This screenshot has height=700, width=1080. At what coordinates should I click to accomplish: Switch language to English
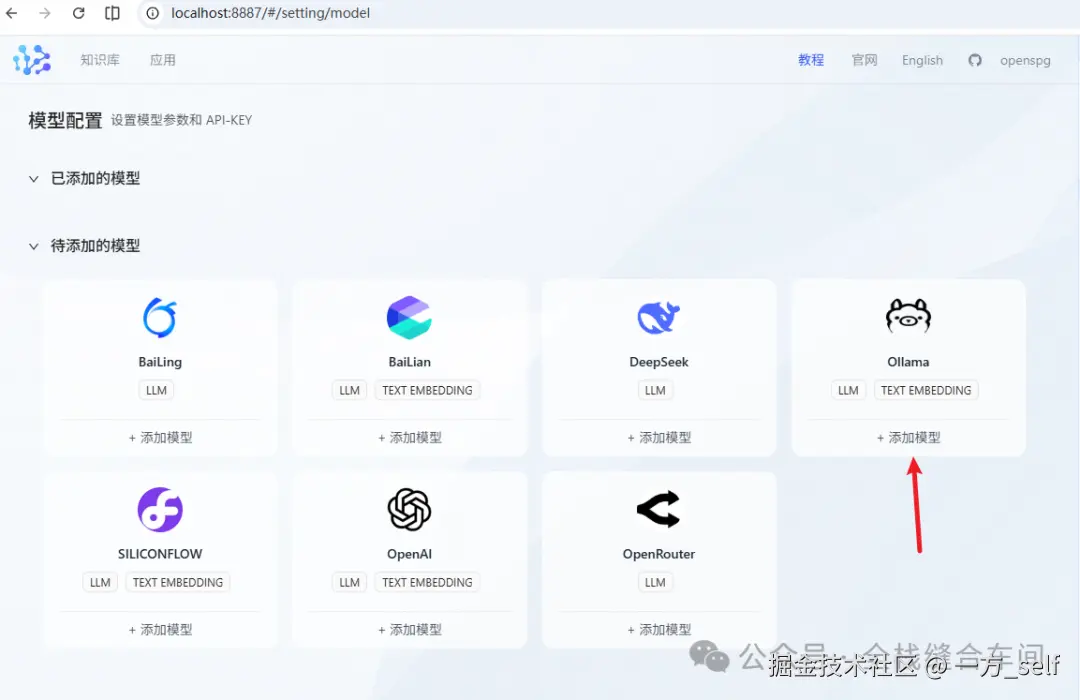point(922,60)
